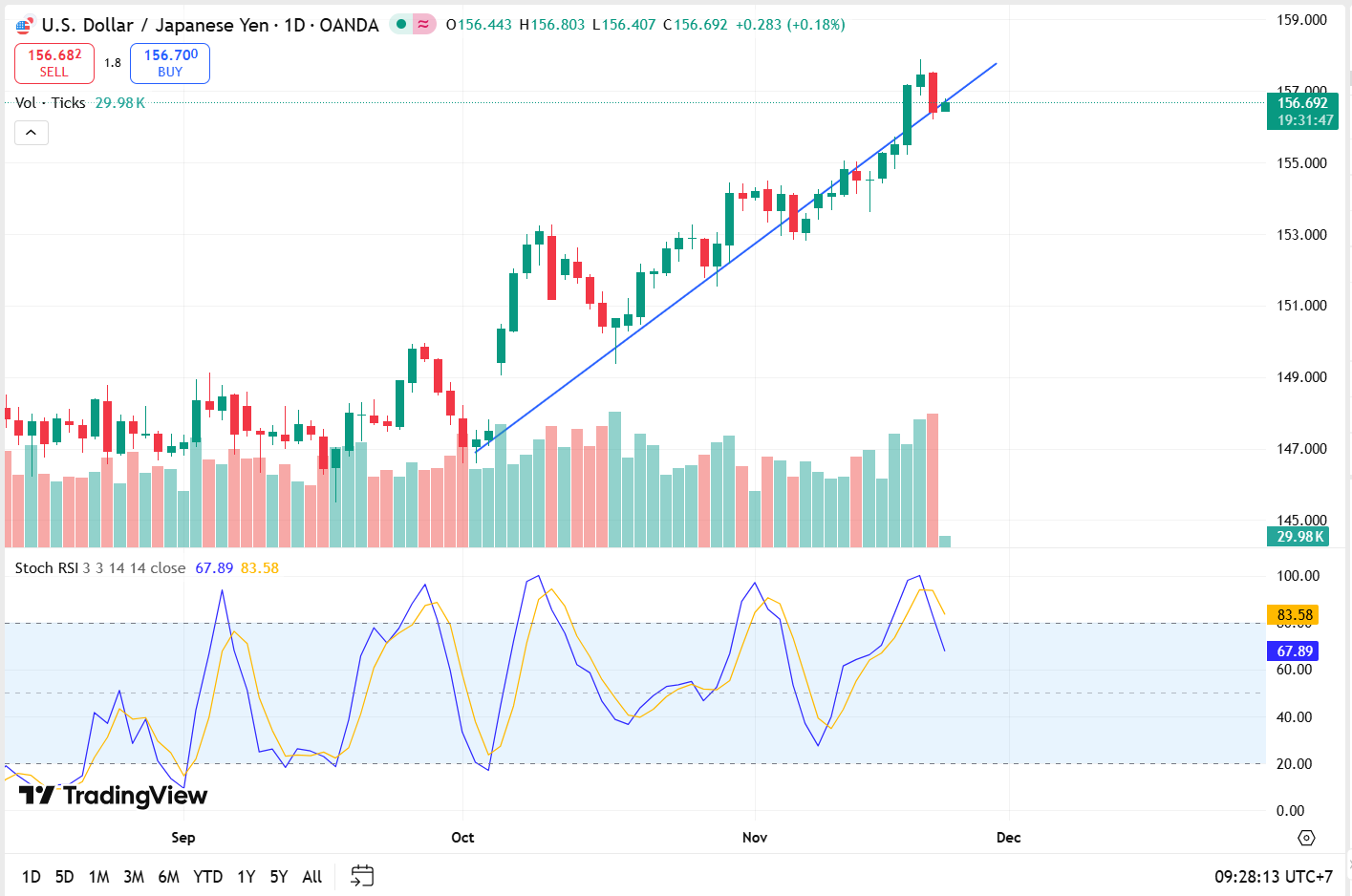Click OANDA to change data source
1352x896 pixels.
click(x=348, y=25)
